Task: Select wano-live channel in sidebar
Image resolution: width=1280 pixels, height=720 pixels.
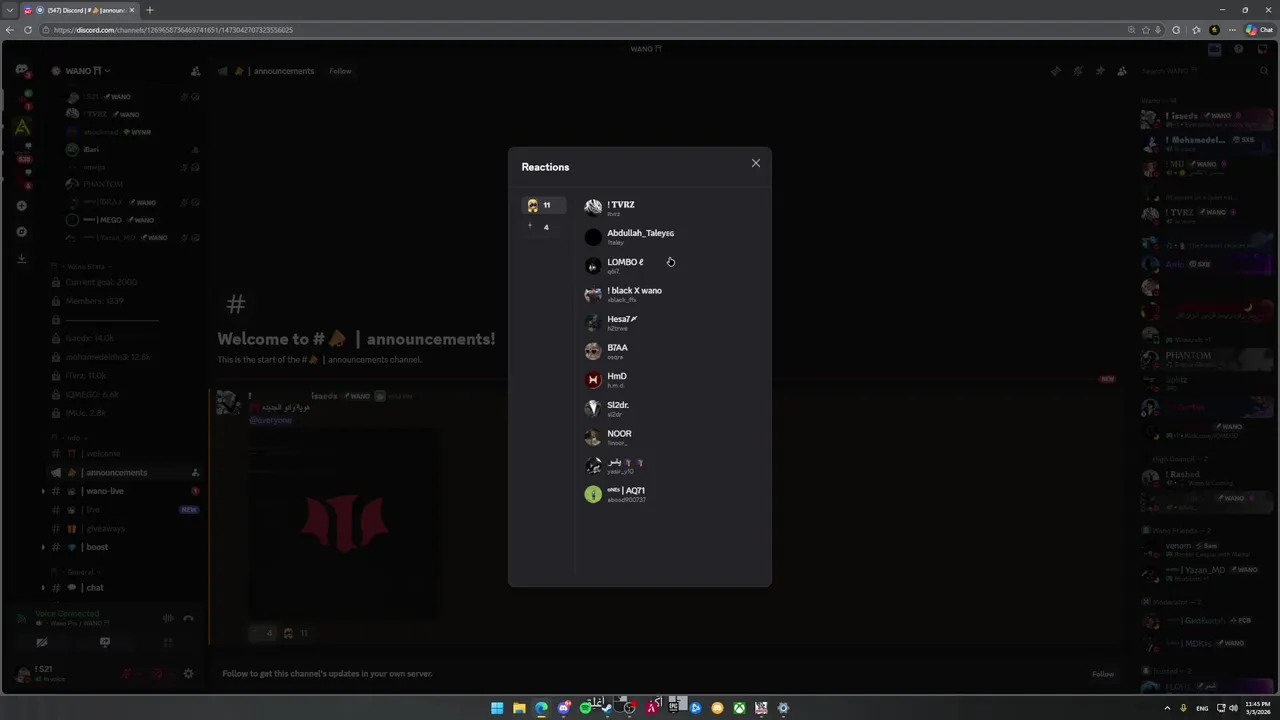Action: [x=125, y=491]
